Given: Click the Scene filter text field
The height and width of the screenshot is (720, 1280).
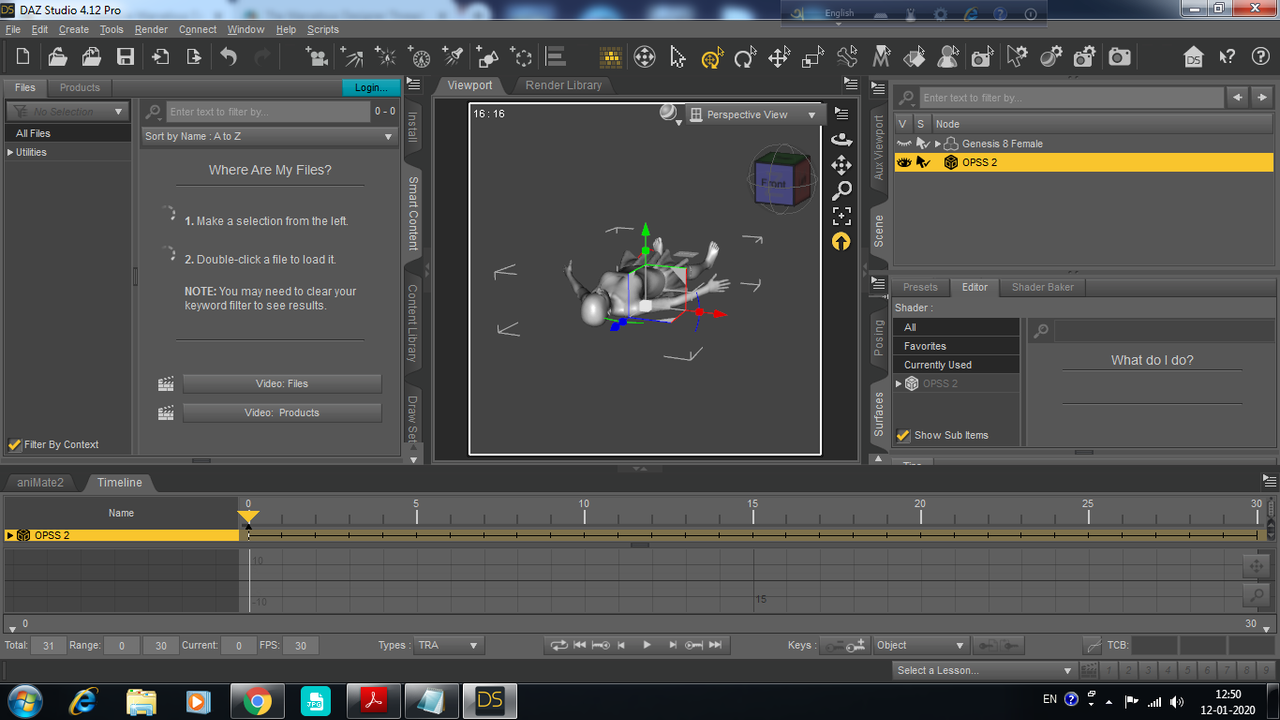Looking at the screenshot, I should 1071,98.
